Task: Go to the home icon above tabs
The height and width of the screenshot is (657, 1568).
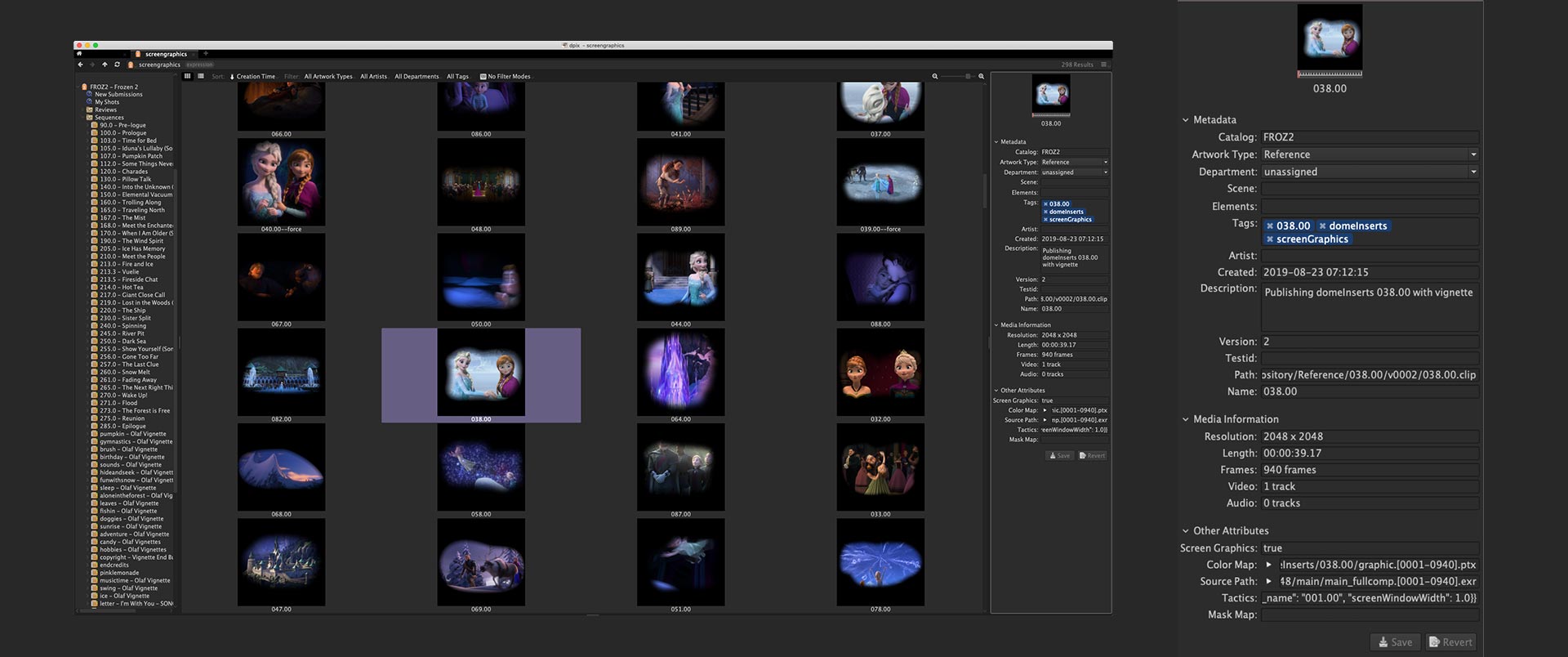Action: point(79,54)
